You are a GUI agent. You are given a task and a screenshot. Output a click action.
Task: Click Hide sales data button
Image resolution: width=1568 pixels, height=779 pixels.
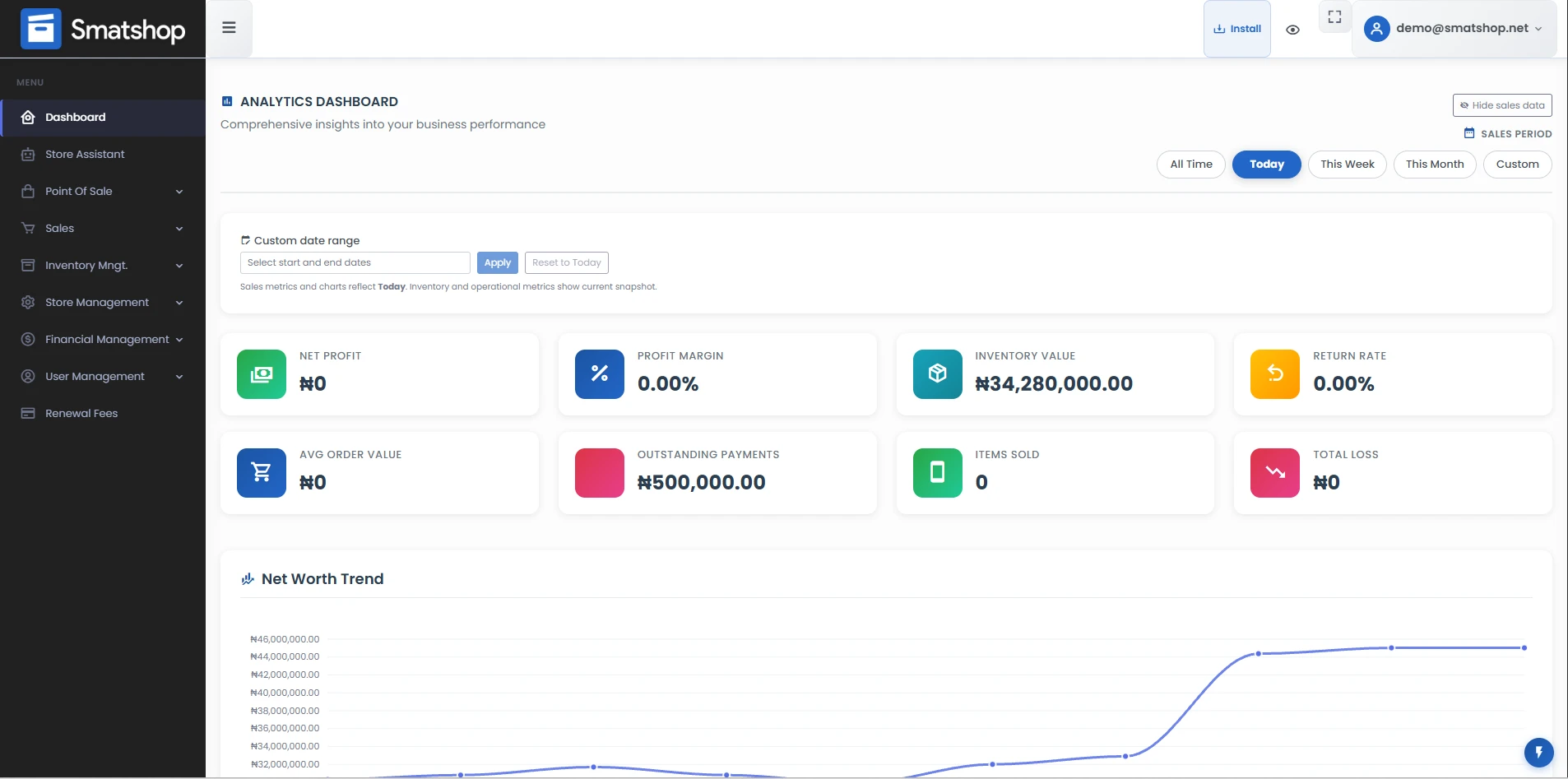1502,105
